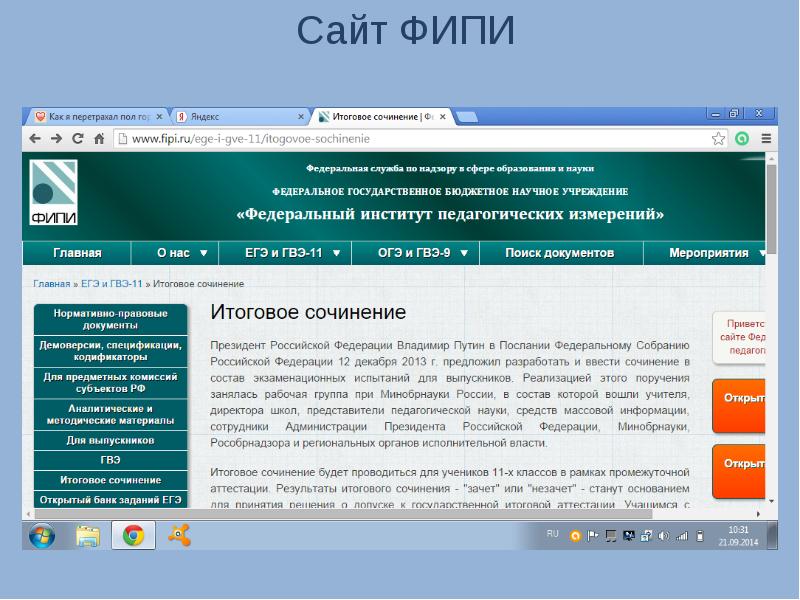The height and width of the screenshot is (600, 800).
Task: Expand the ОГЭ и ГВЭ-9 dropdown menu
Action: pos(416,253)
